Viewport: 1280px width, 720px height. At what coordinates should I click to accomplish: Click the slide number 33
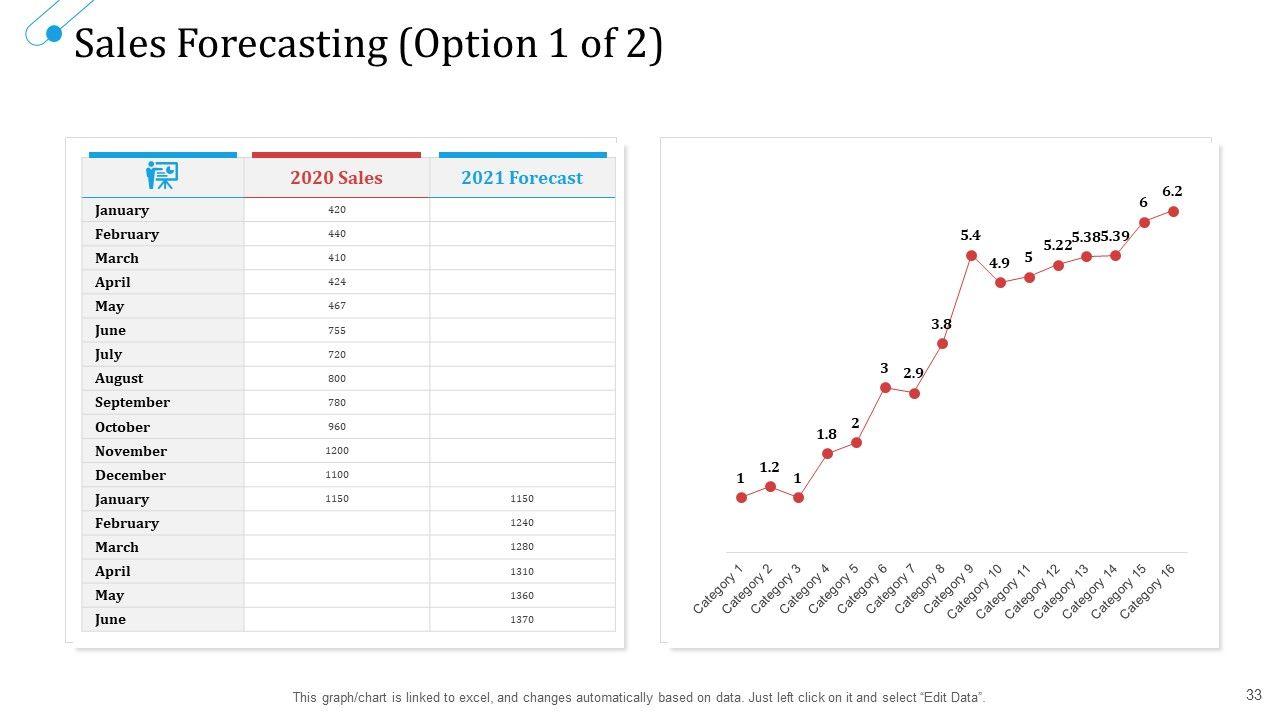(1254, 695)
